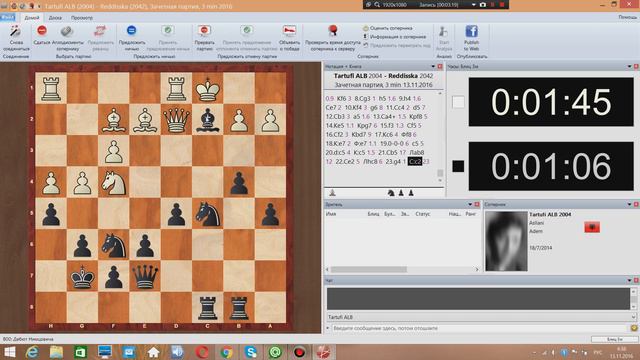Screen dimensions: 640x360
Task: Open the recording toolbar dropdown arrow
Action: click(473, 5)
